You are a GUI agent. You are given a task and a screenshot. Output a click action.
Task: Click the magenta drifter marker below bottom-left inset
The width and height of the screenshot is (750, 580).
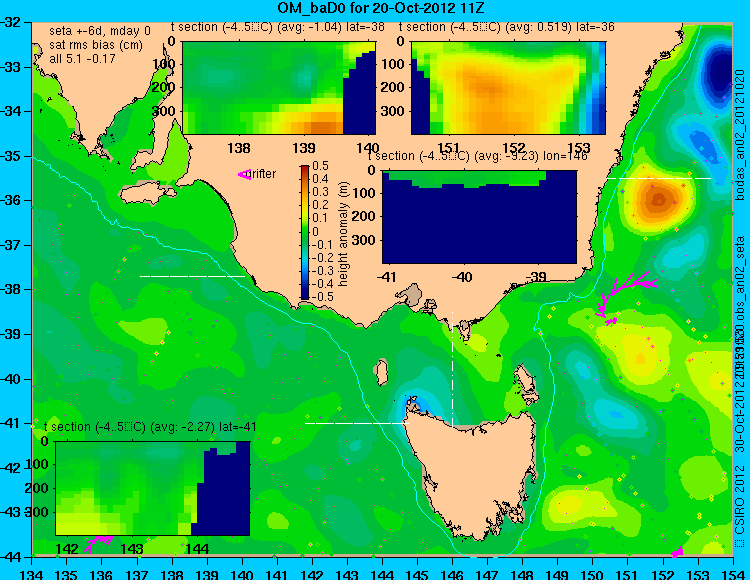click(x=99, y=543)
